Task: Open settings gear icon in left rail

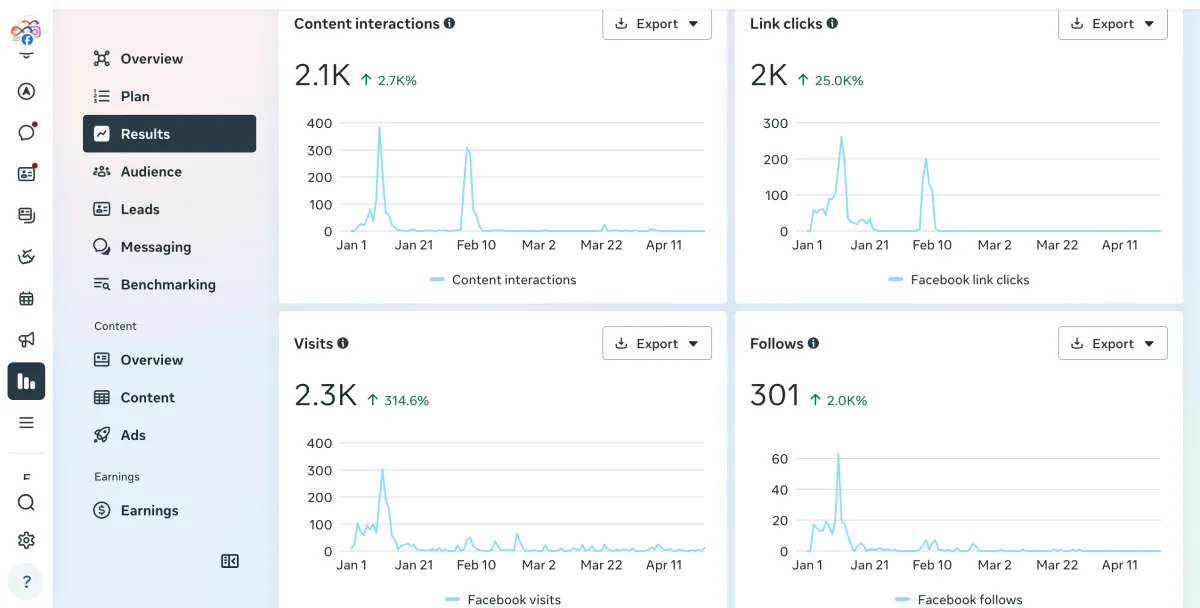Action: (27, 541)
